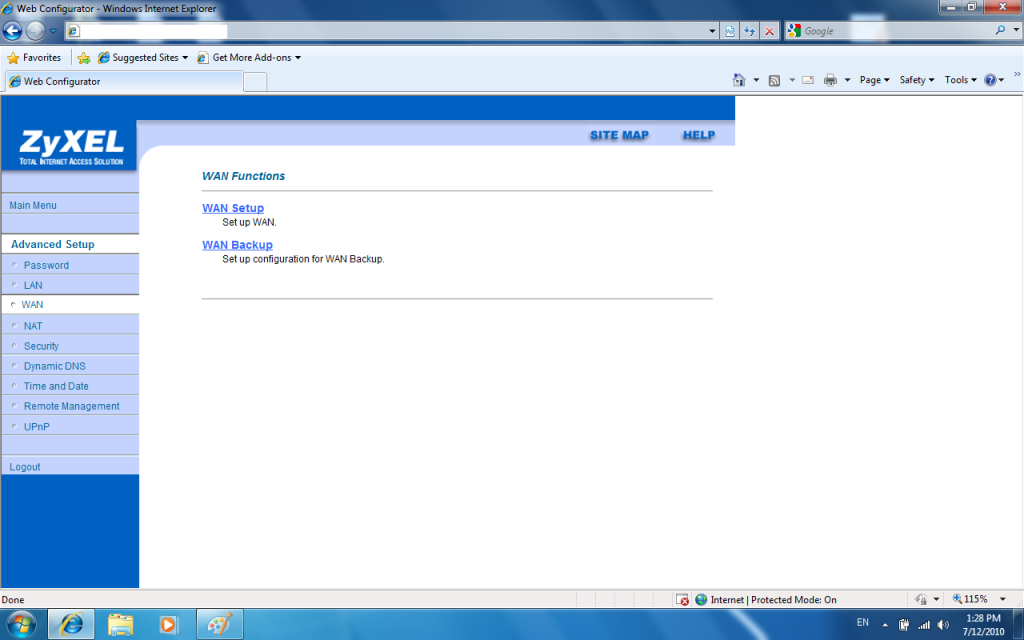Select NAT in the sidebar menu

[33, 326]
